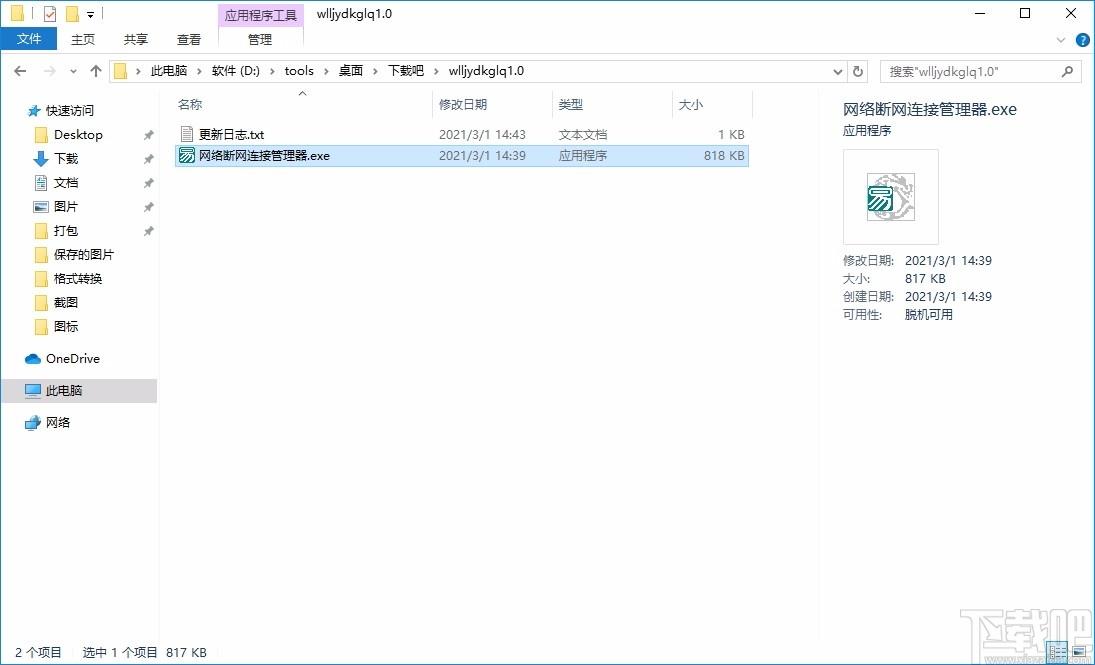Switch to the 主页 ribbon tab
The height and width of the screenshot is (665, 1095).
82,40
